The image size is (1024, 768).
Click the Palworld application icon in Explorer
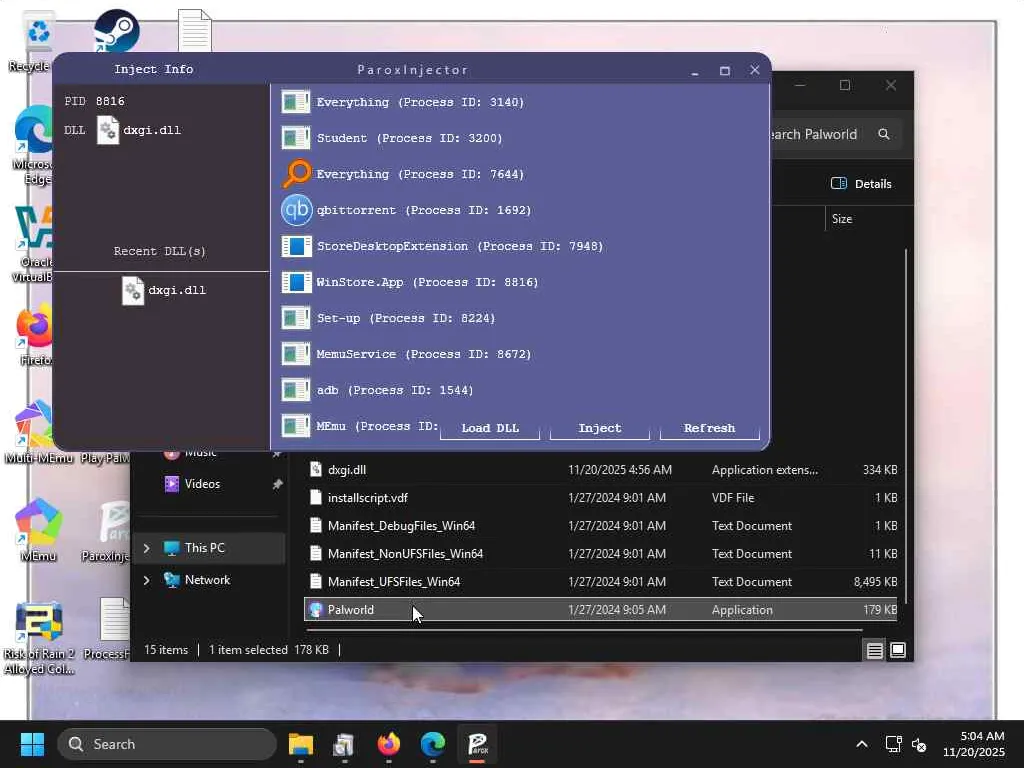[315, 609]
